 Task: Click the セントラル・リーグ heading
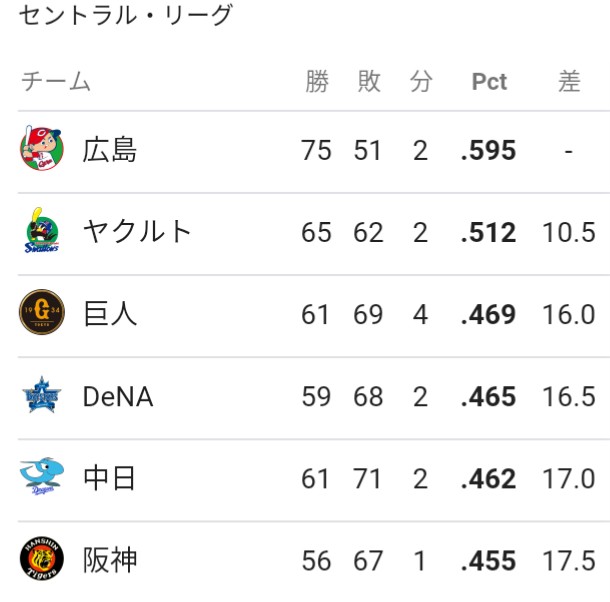pyautogui.click(x=126, y=16)
